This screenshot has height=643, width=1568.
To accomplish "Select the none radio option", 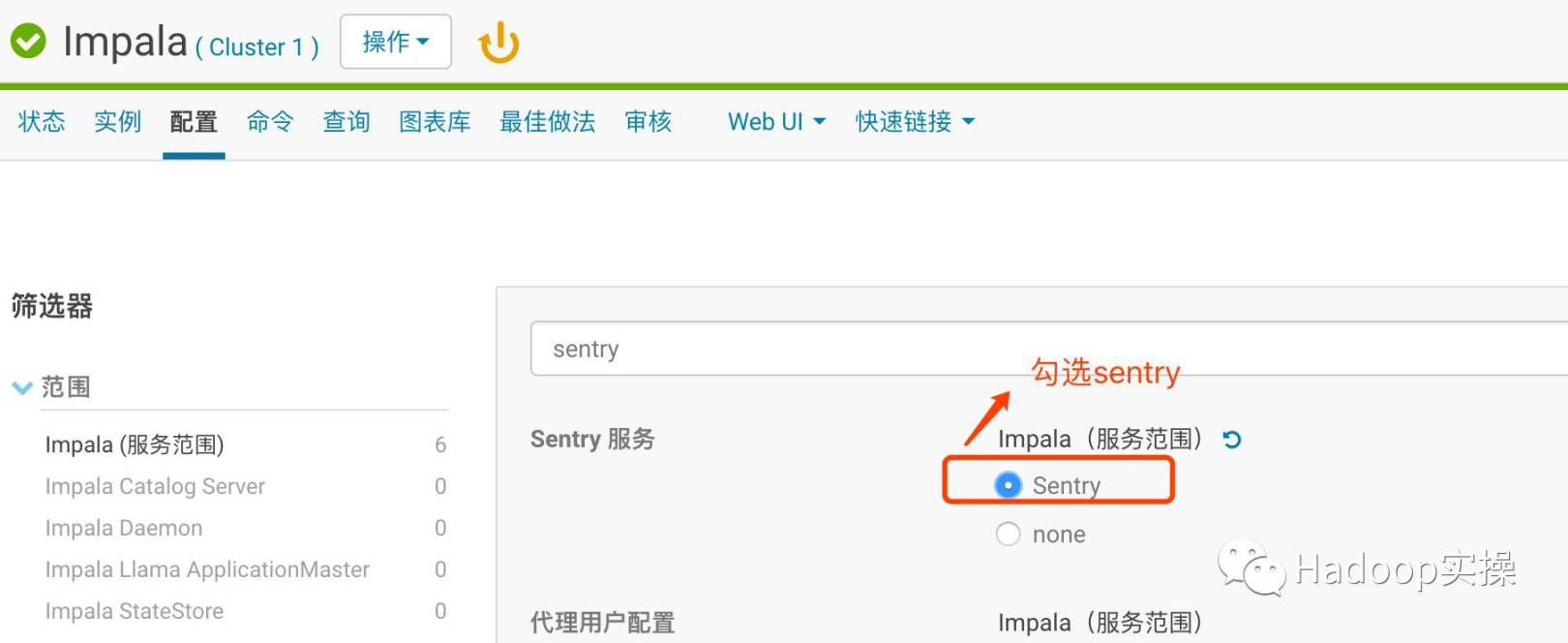I will (1009, 534).
